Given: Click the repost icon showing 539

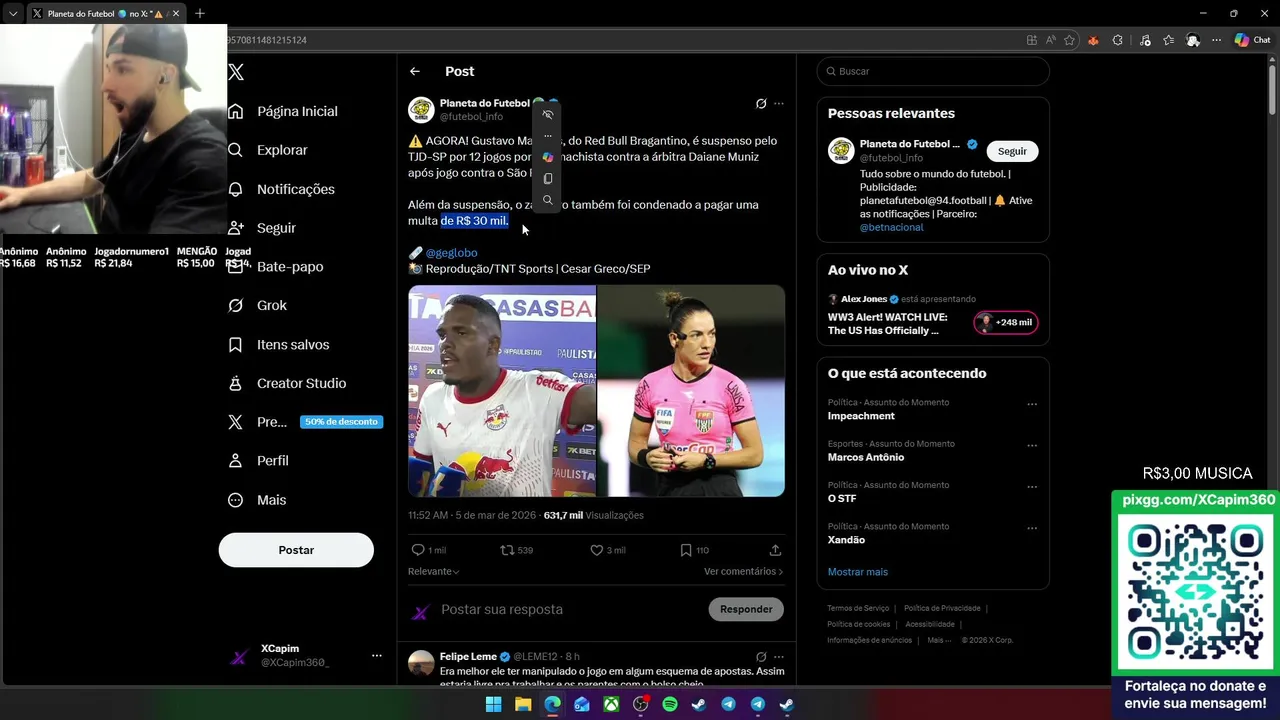Looking at the screenshot, I should [516, 550].
